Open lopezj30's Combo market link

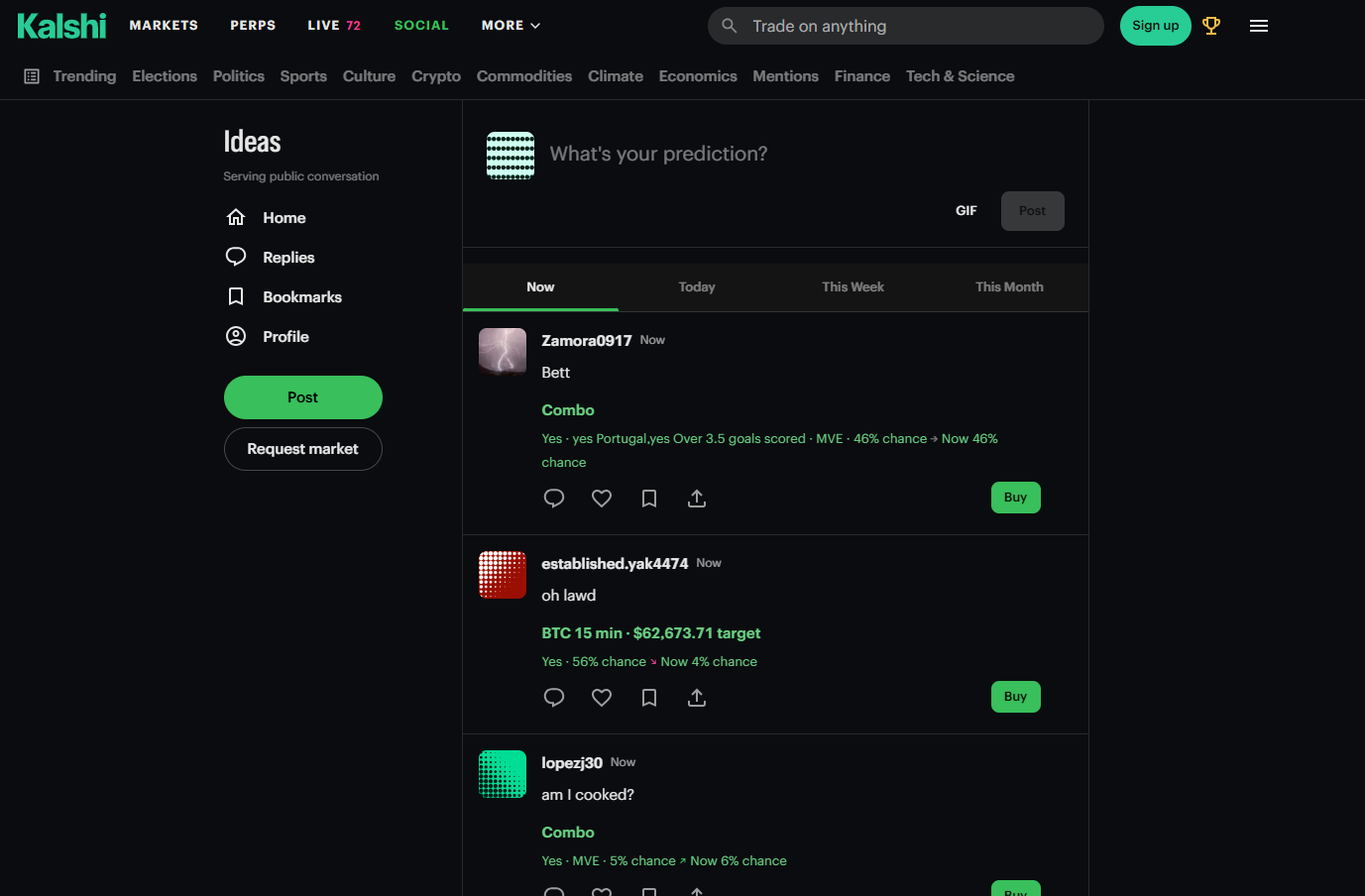pyautogui.click(x=568, y=833)
